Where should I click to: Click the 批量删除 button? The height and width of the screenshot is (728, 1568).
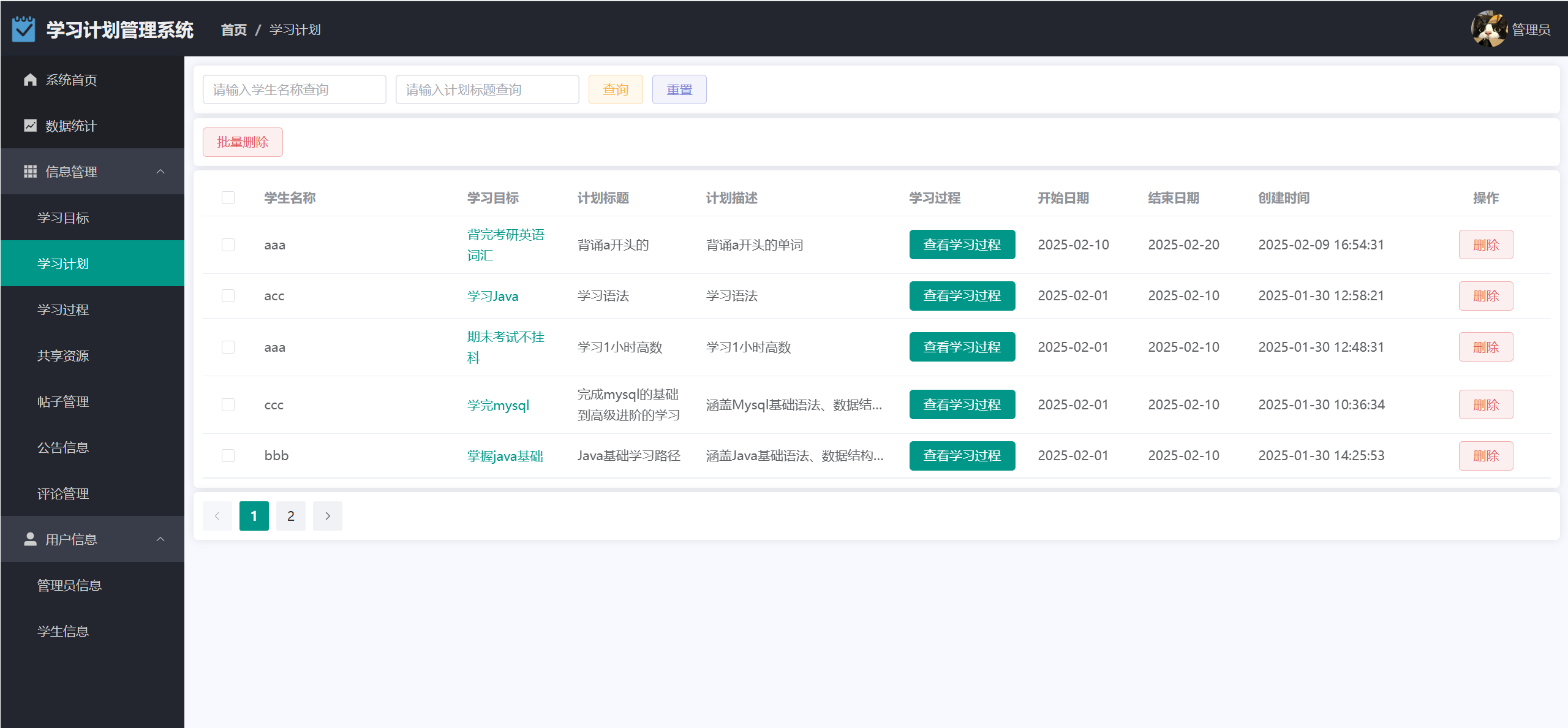point(243,142)
